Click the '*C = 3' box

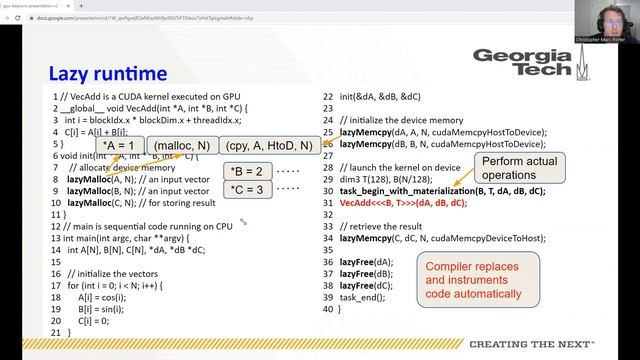248,189
